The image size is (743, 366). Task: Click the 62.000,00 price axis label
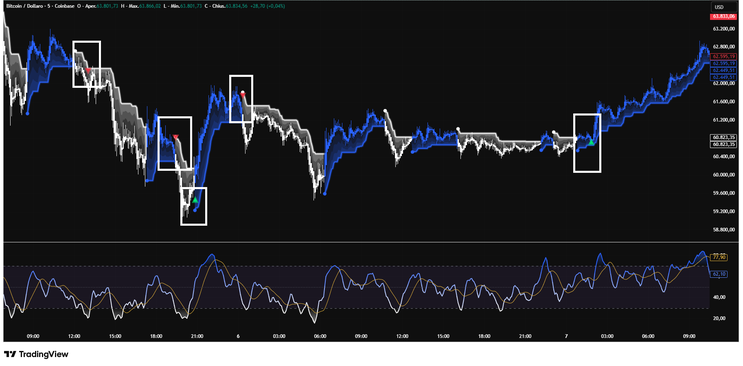click(724, 83)
